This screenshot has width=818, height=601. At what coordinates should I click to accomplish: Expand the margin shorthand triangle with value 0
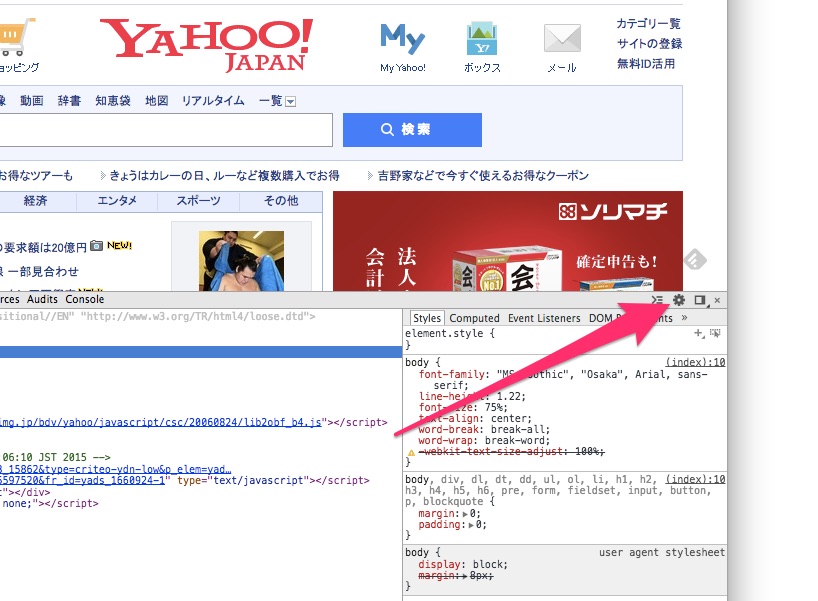(x=465, y=514)
